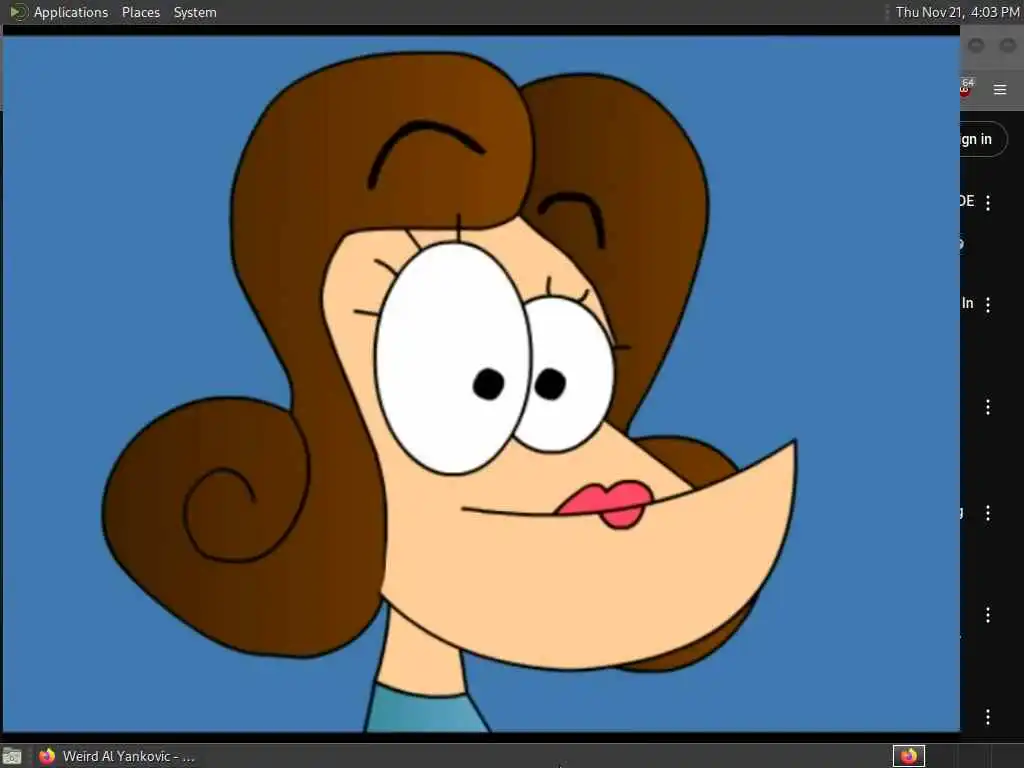Open the Firefox hamburger menu
Viewport: 1024px width, 768px height.
[x=1000, y=89]
